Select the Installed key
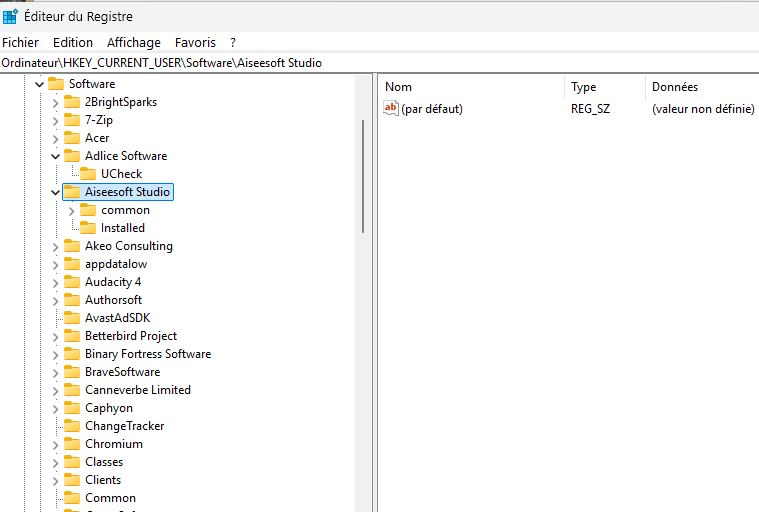This screenshot has height=512, width=759. point(122,228)
